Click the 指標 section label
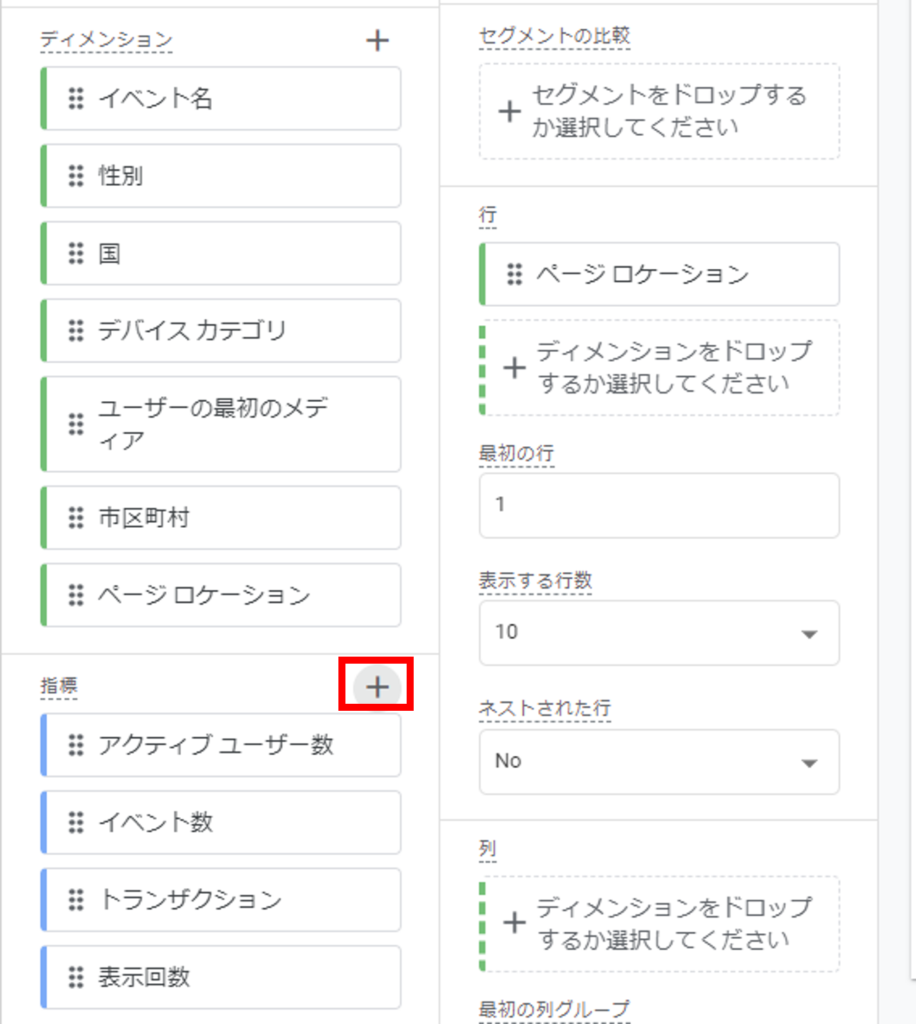The image size is (916, 1024). (59, 686)
